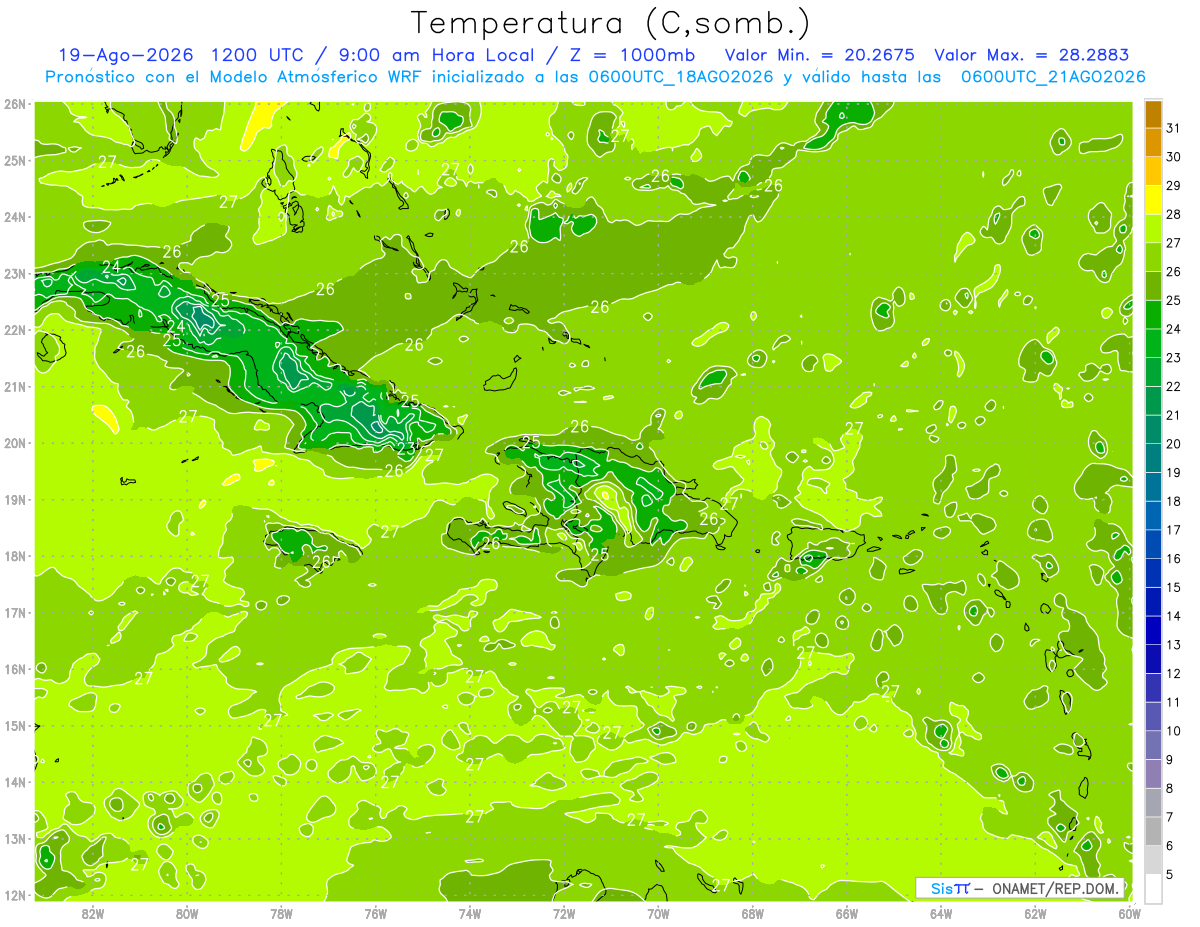The height and width of the screenshot is (927, 1200).
Task: Click longitude axis label "76W"
Action: coord(376,914)
